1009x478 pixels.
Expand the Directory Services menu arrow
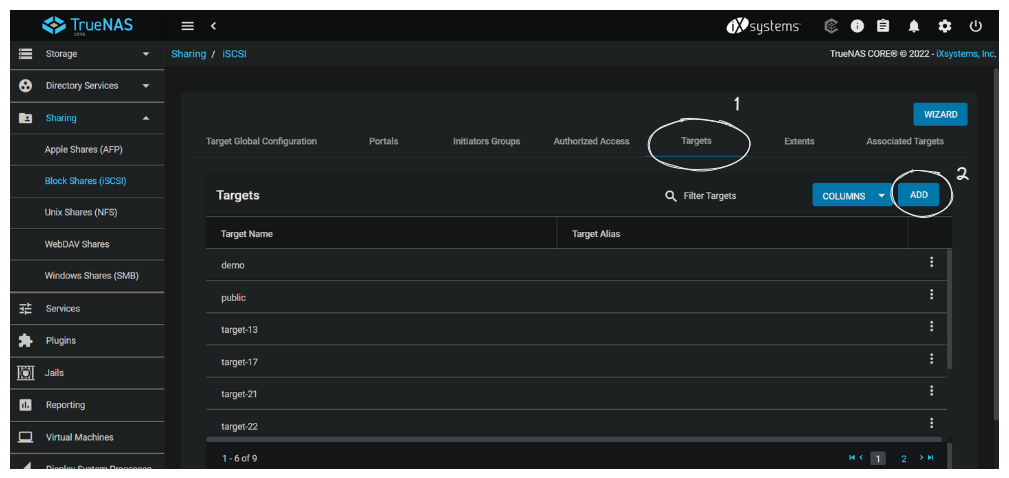point(145,86)
